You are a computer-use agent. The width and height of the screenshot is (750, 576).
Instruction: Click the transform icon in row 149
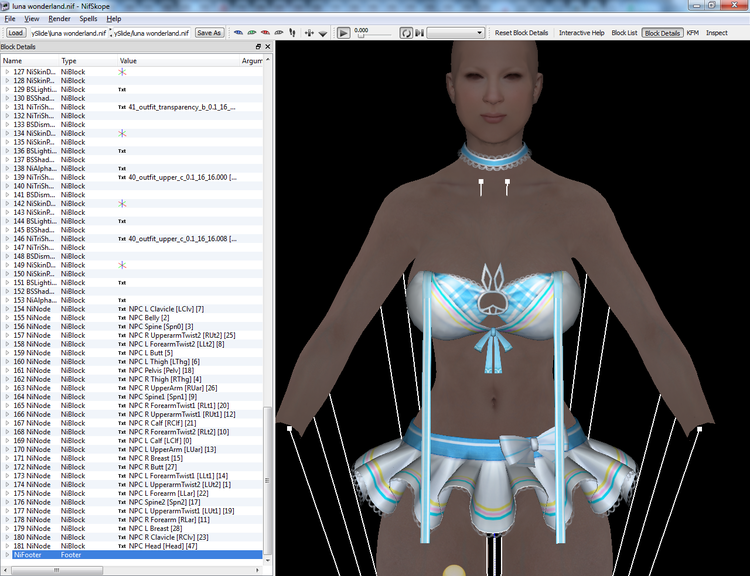coord(122,265)
